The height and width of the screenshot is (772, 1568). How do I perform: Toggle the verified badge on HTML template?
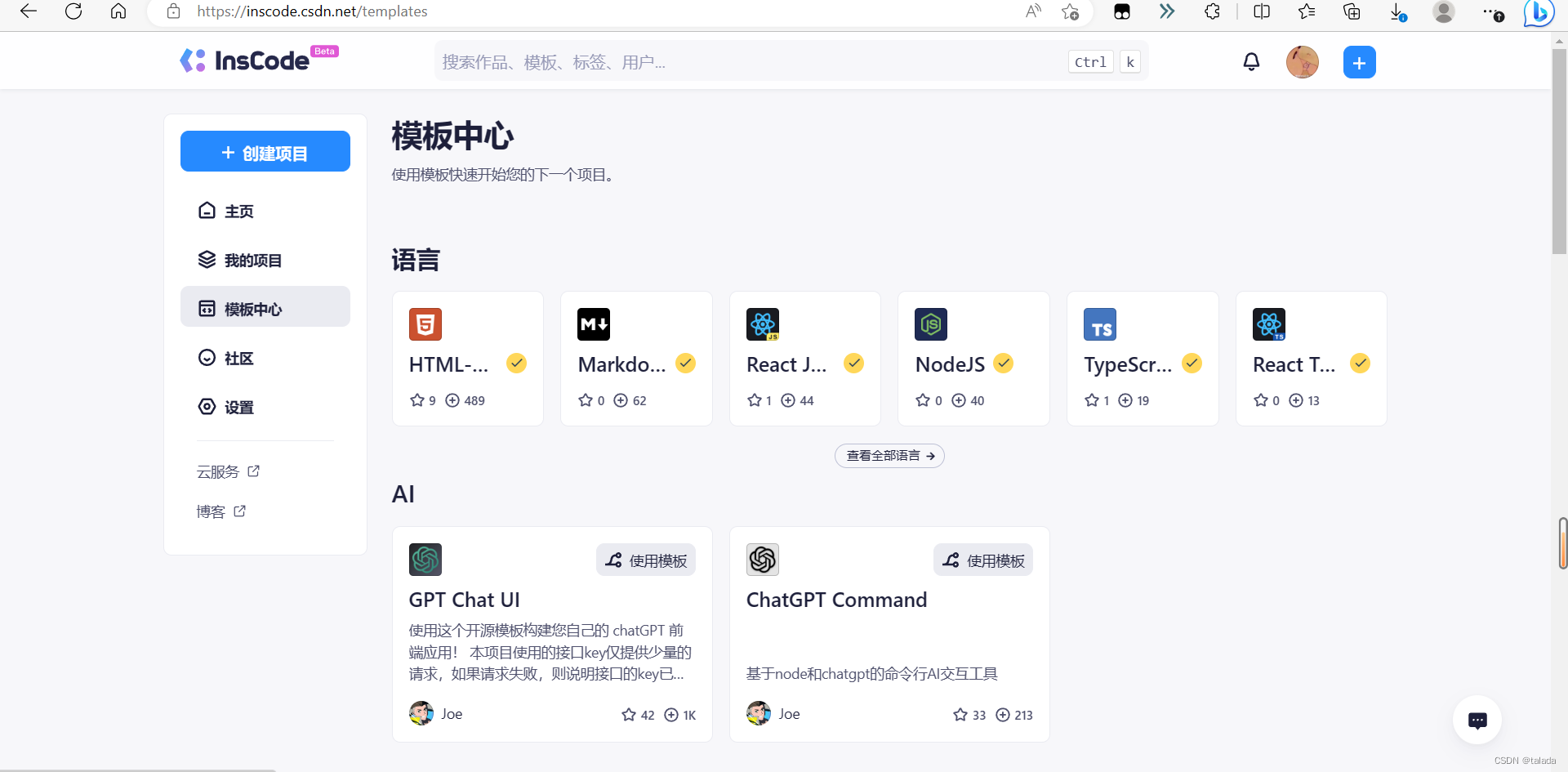516,363
